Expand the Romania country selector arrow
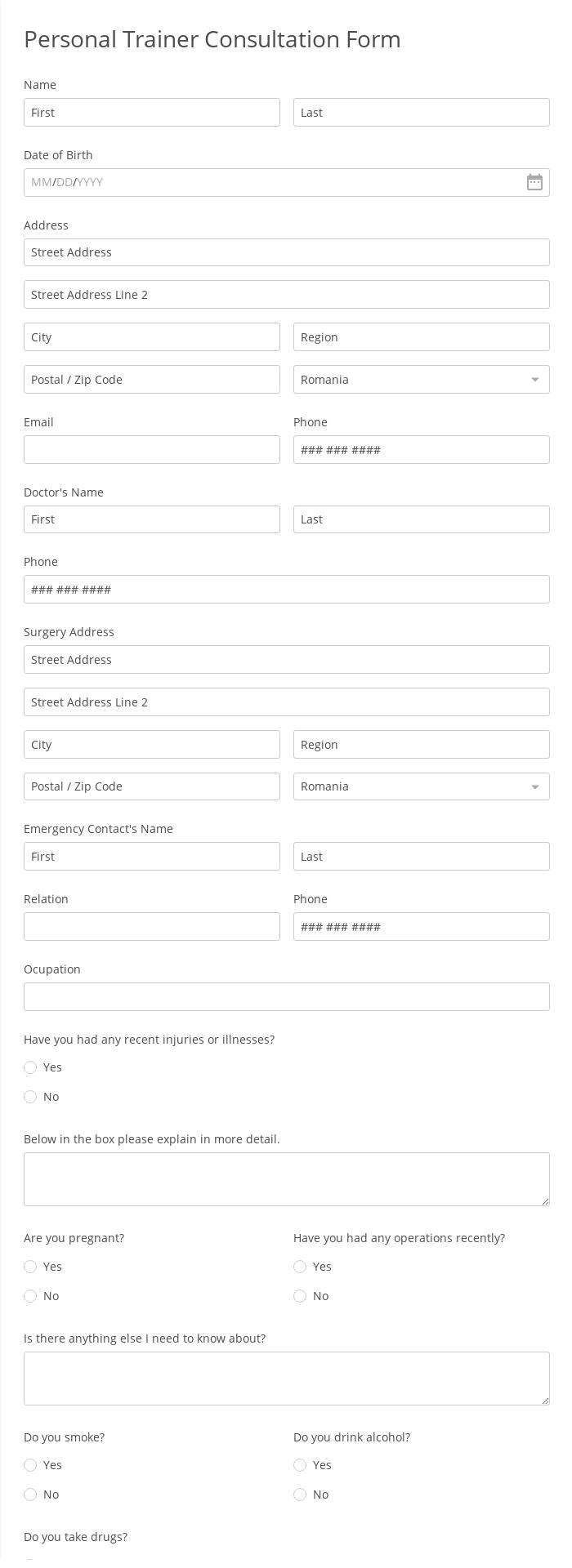The width and height of the screenshot is (572, 1568). (534, 379)
